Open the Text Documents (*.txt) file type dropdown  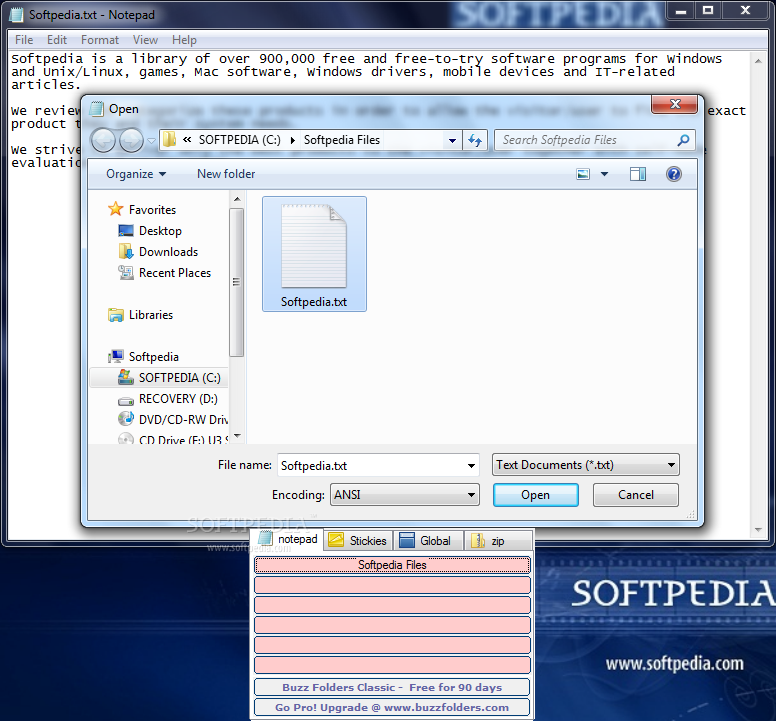[585, 465]
